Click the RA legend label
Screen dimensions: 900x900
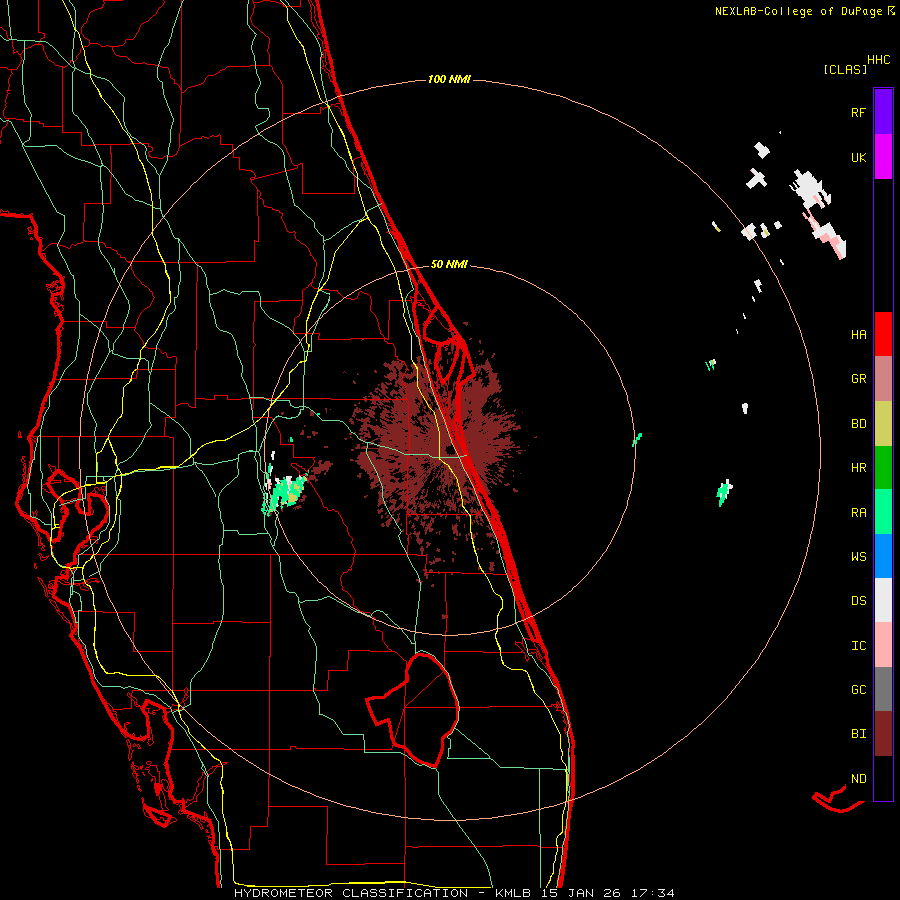pos(858,513)
